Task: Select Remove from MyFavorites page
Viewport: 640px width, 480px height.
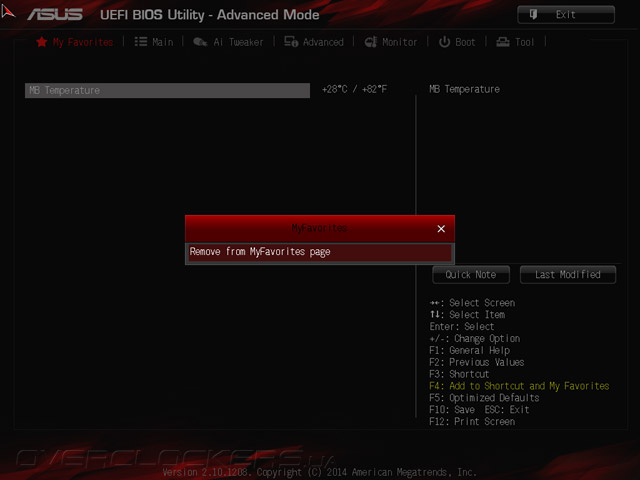Action: (x=320, y=252)
